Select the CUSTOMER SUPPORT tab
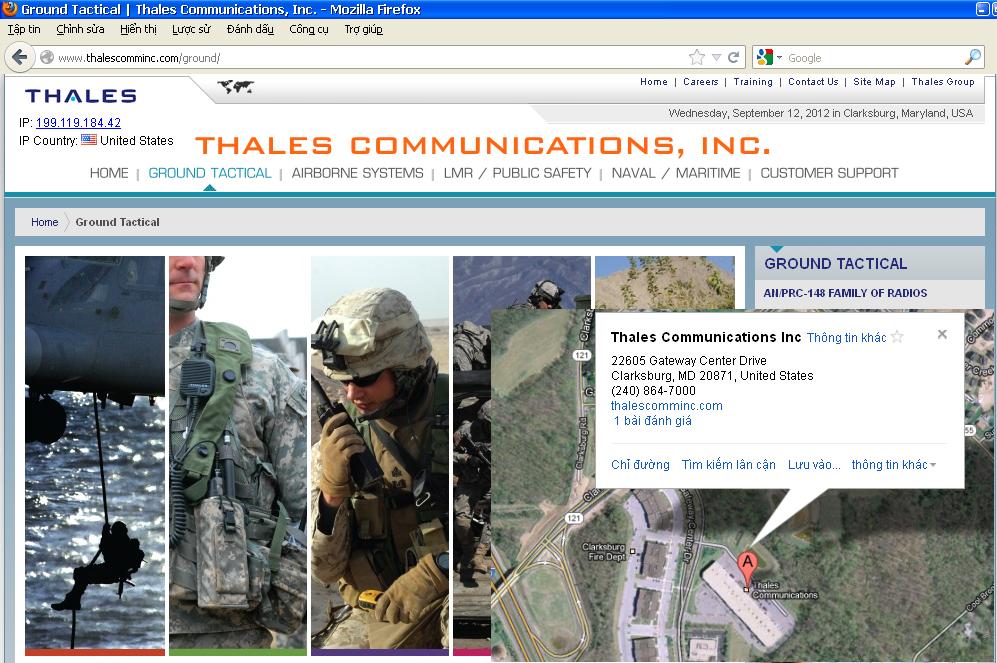Viewport: 997px width, 663px height. [x=829, y=173]
